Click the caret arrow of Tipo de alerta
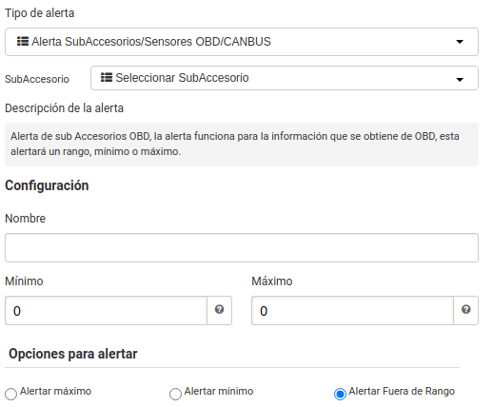This screenshot has height=407, width=493. 460,42
